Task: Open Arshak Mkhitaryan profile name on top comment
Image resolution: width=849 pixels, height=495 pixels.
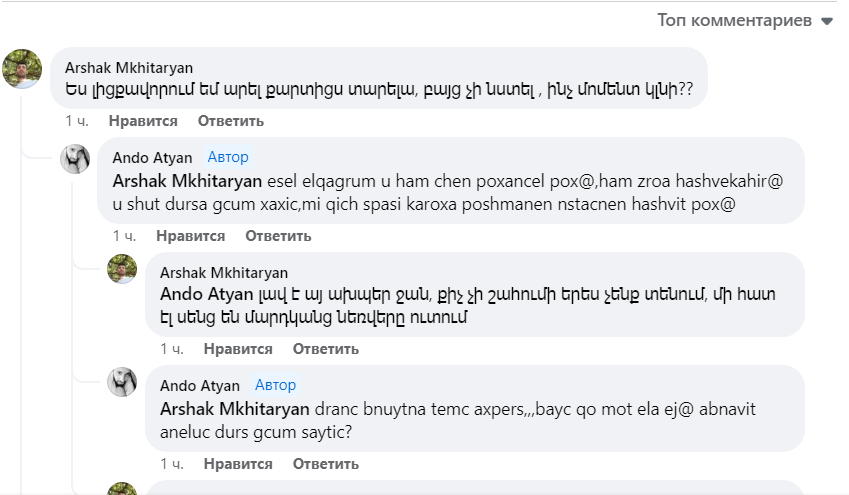Action: click(x=129, y=68)
